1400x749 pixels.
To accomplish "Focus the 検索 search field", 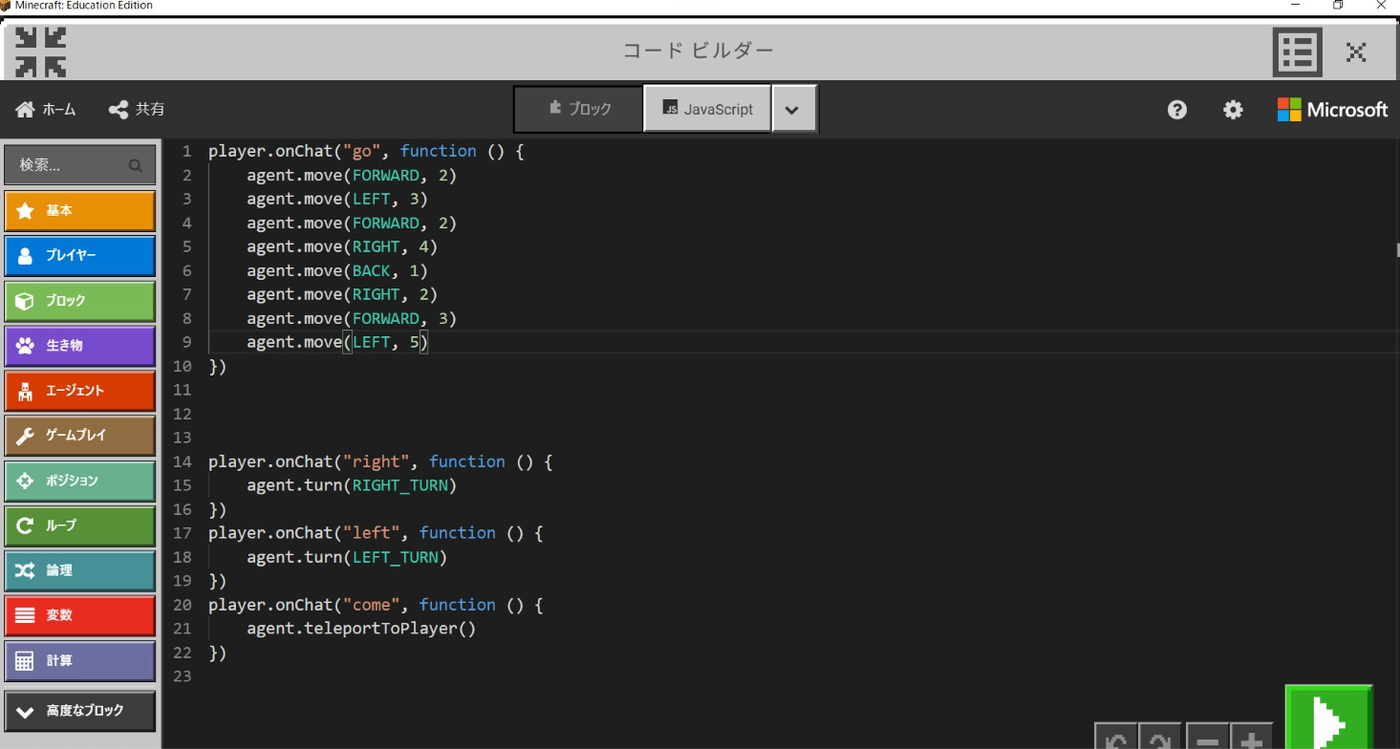I will (x=80, y=165).
